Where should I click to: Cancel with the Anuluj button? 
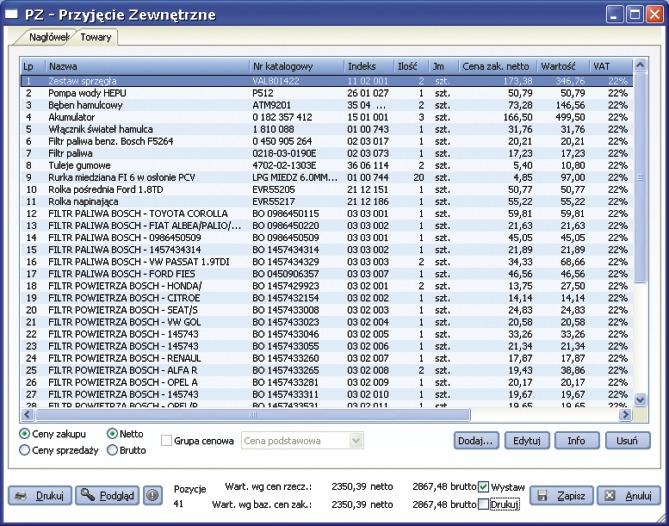tap(629, 495)
